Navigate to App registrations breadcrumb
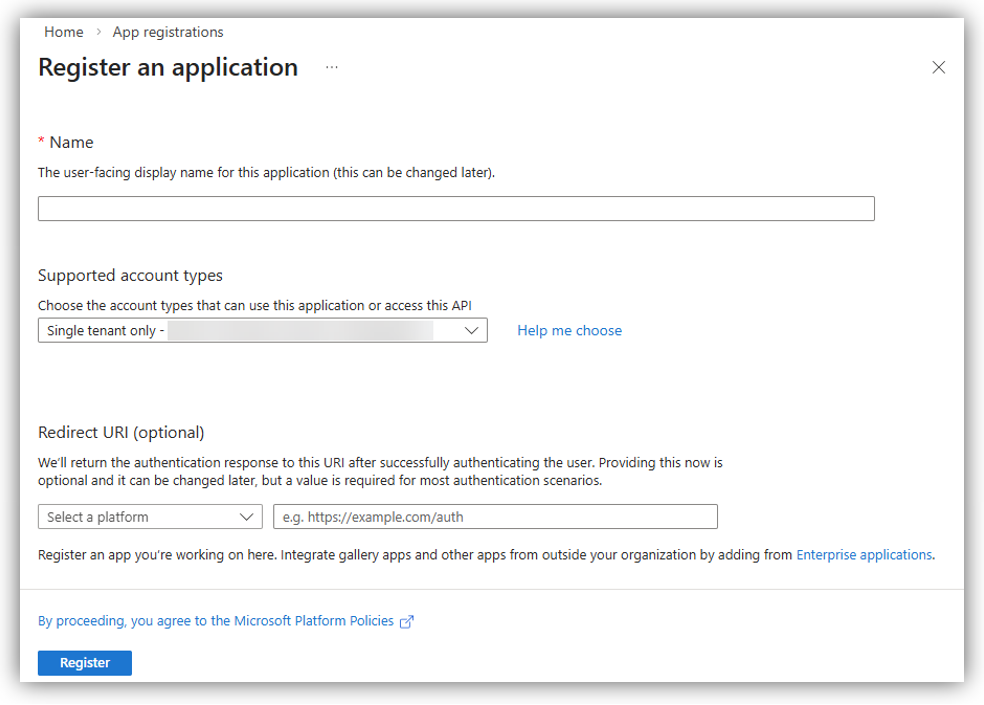The image size is (984, 705). [x=168, y=32]
